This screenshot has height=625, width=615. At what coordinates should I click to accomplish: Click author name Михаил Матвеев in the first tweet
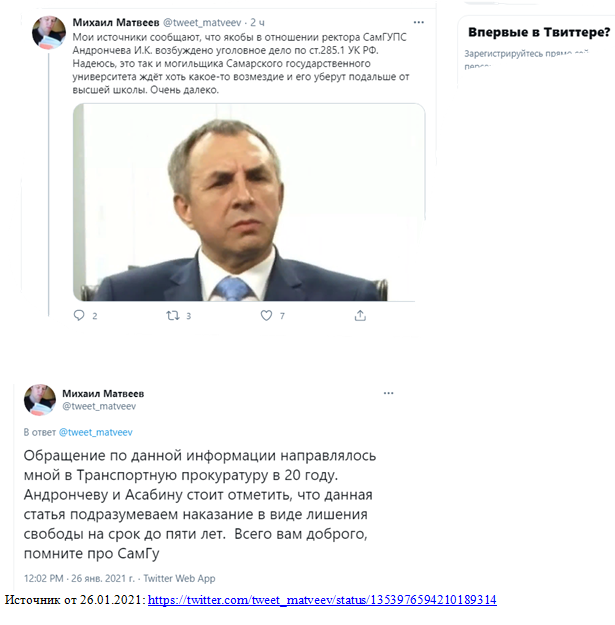click(x=116, y=23)
